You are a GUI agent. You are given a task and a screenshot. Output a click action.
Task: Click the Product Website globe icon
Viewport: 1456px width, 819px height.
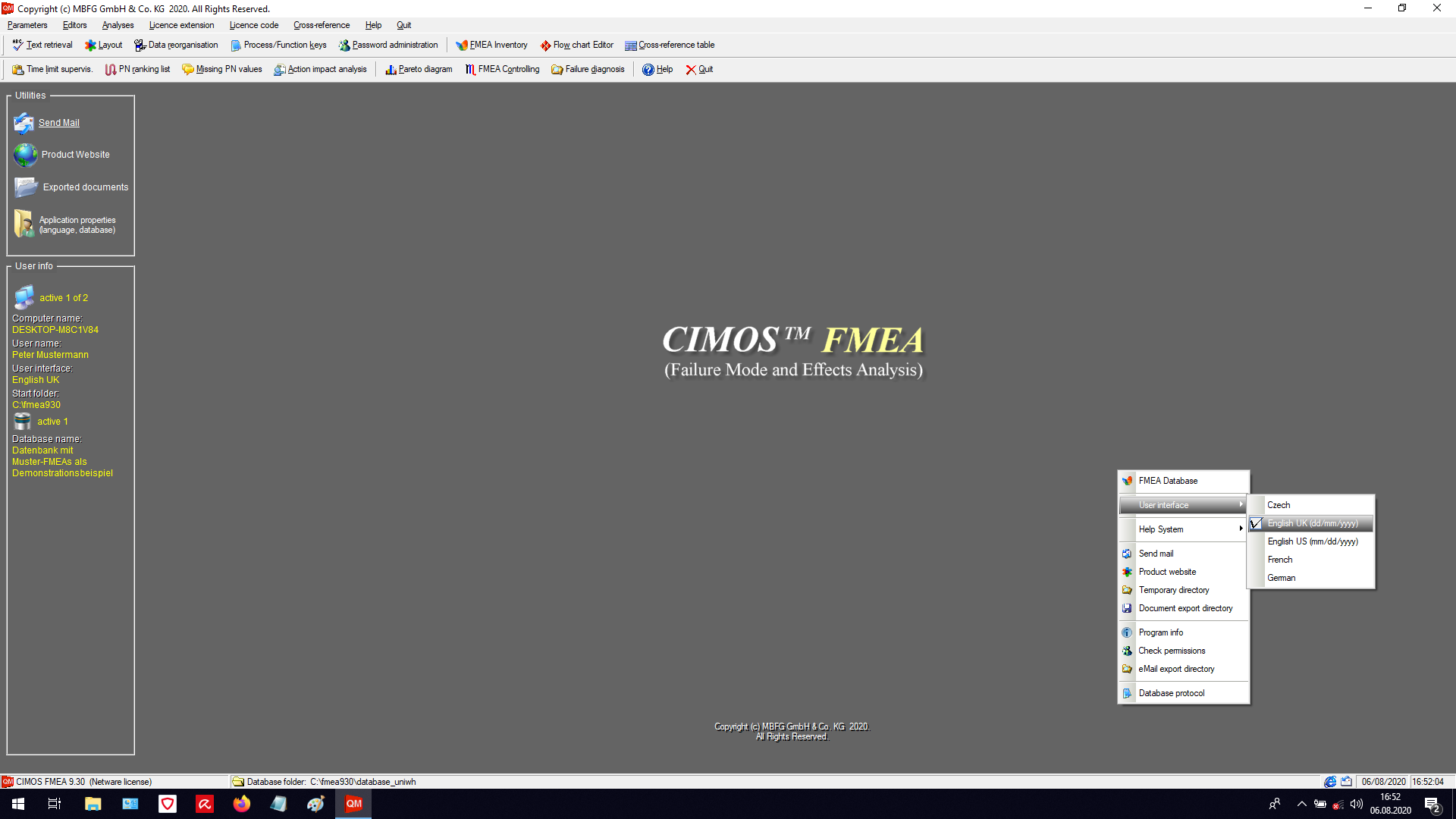click(x=25, y=155)
